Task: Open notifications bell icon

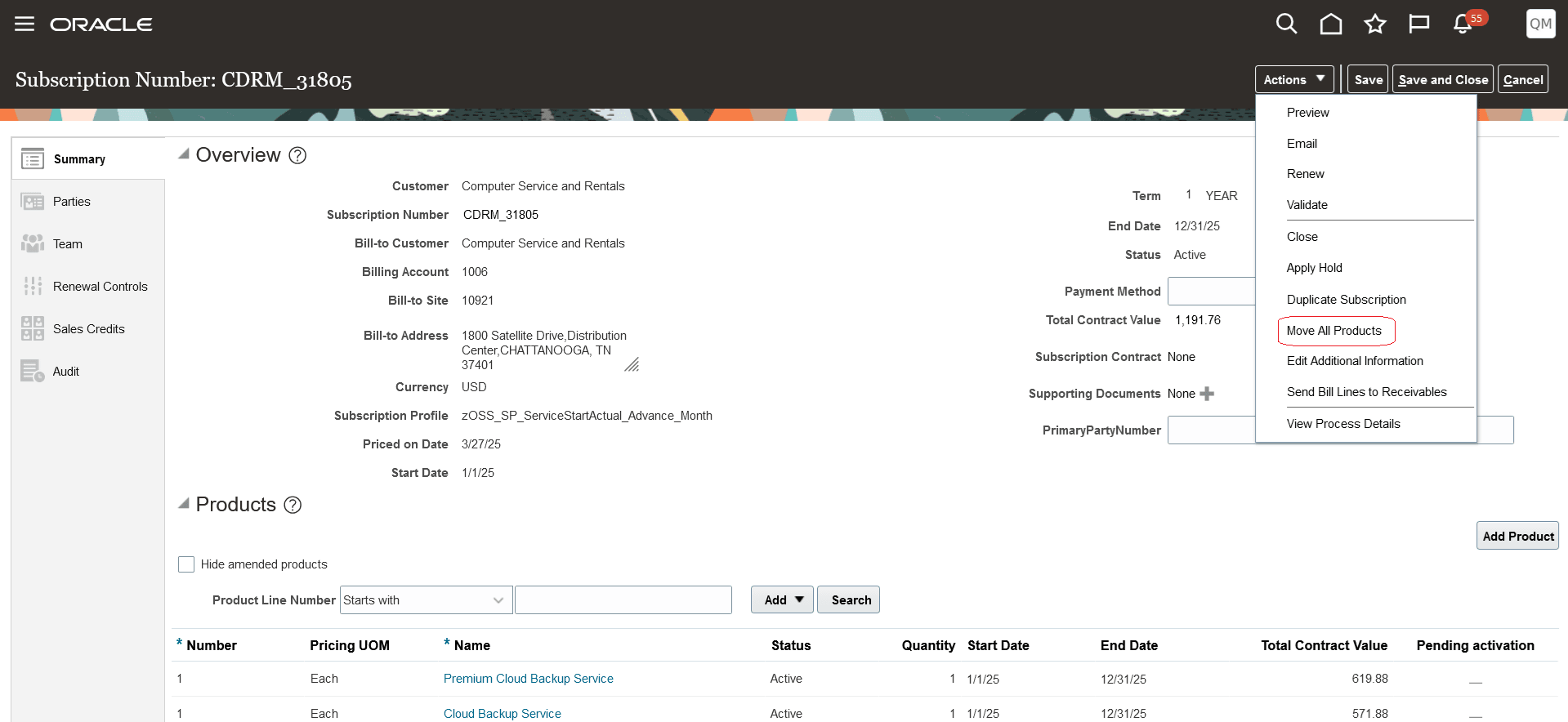Action: 1463,24
